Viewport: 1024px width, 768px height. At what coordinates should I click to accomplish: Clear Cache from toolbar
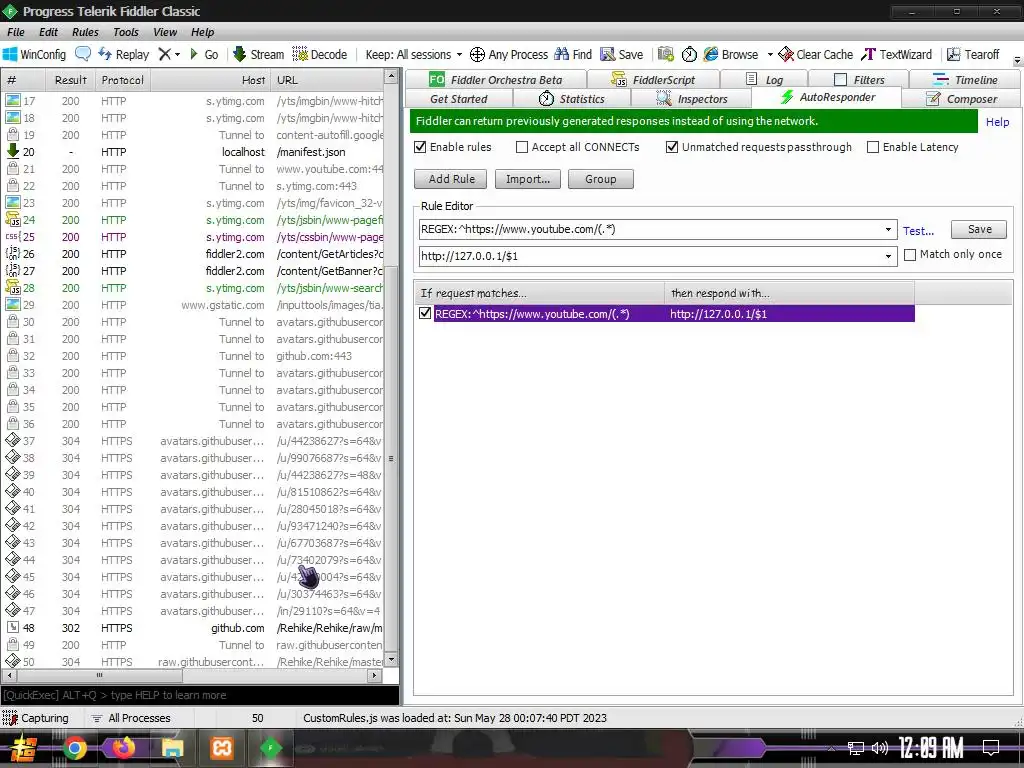click(816, 54)
